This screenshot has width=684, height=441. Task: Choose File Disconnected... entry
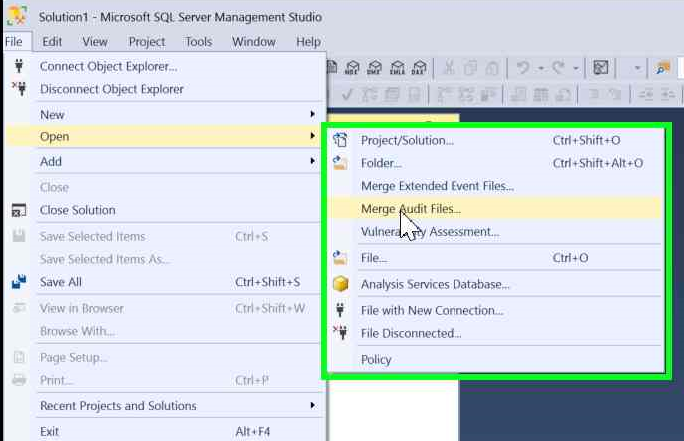pos(496,333)
